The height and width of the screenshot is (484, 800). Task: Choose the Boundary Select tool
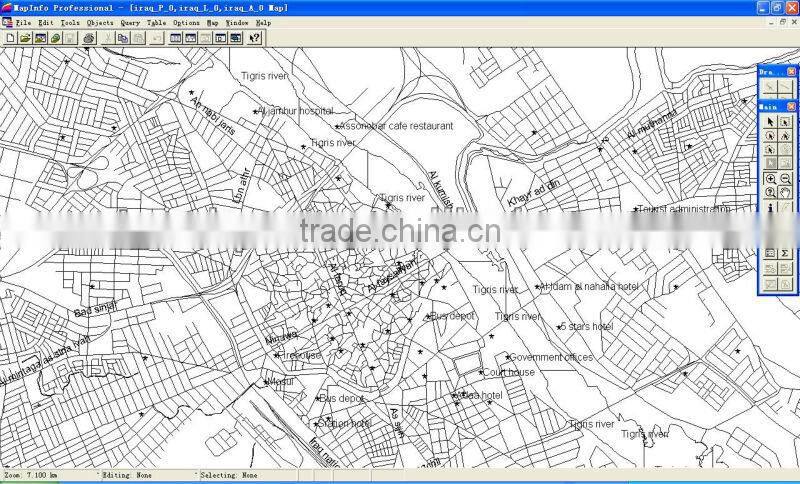[x=770, y=149]
